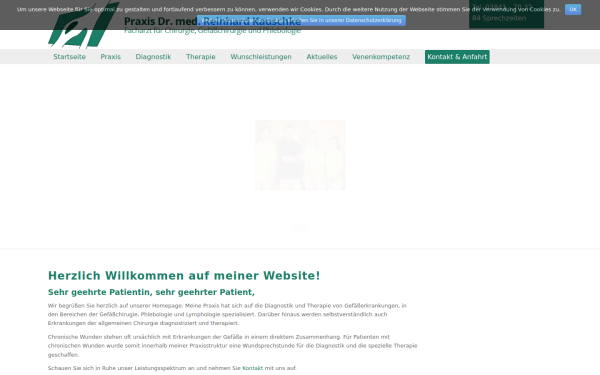Select Wunschleistungen in navigation

click(x=261, y=57)
